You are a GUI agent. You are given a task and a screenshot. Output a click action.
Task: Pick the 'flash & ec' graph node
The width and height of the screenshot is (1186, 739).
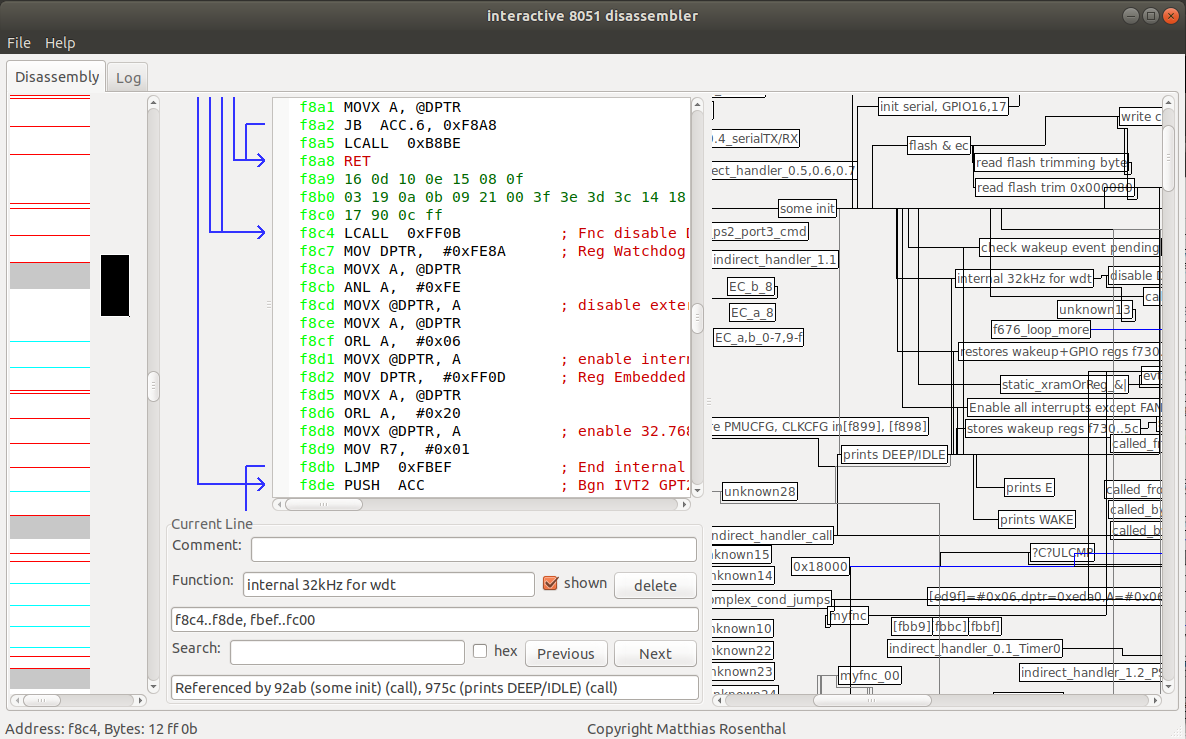coord(938,145)
